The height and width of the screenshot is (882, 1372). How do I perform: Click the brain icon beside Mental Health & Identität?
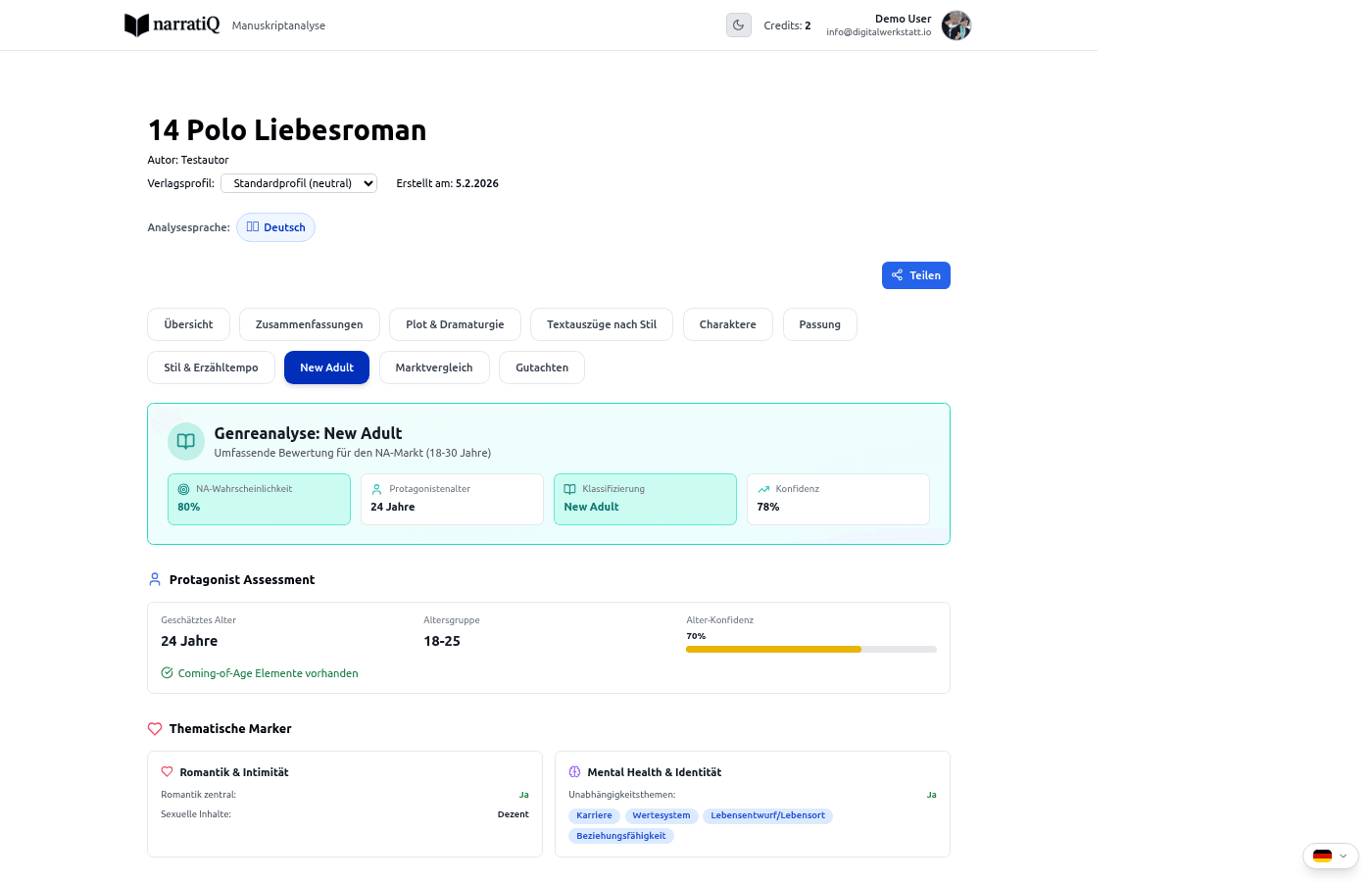coord(573,771)
